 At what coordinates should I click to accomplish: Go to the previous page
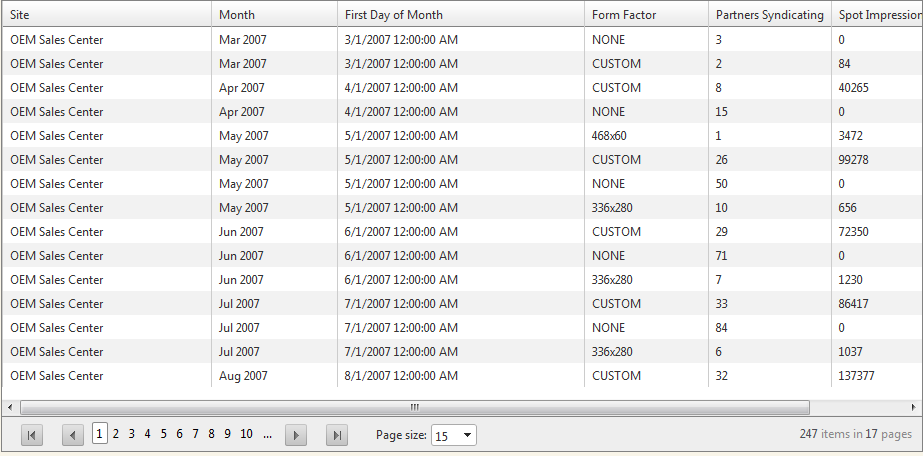click(x=73, y=434)
